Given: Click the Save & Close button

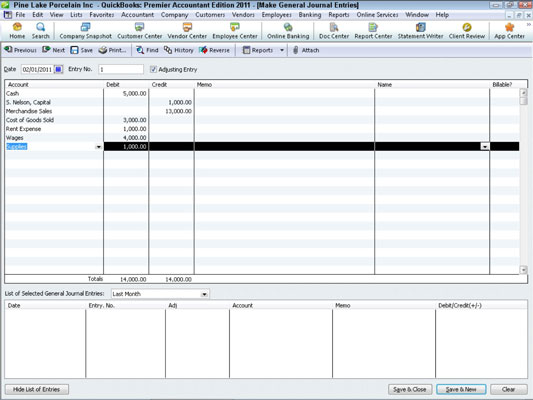Looking at the screenshot, I should tap(410, 389).
